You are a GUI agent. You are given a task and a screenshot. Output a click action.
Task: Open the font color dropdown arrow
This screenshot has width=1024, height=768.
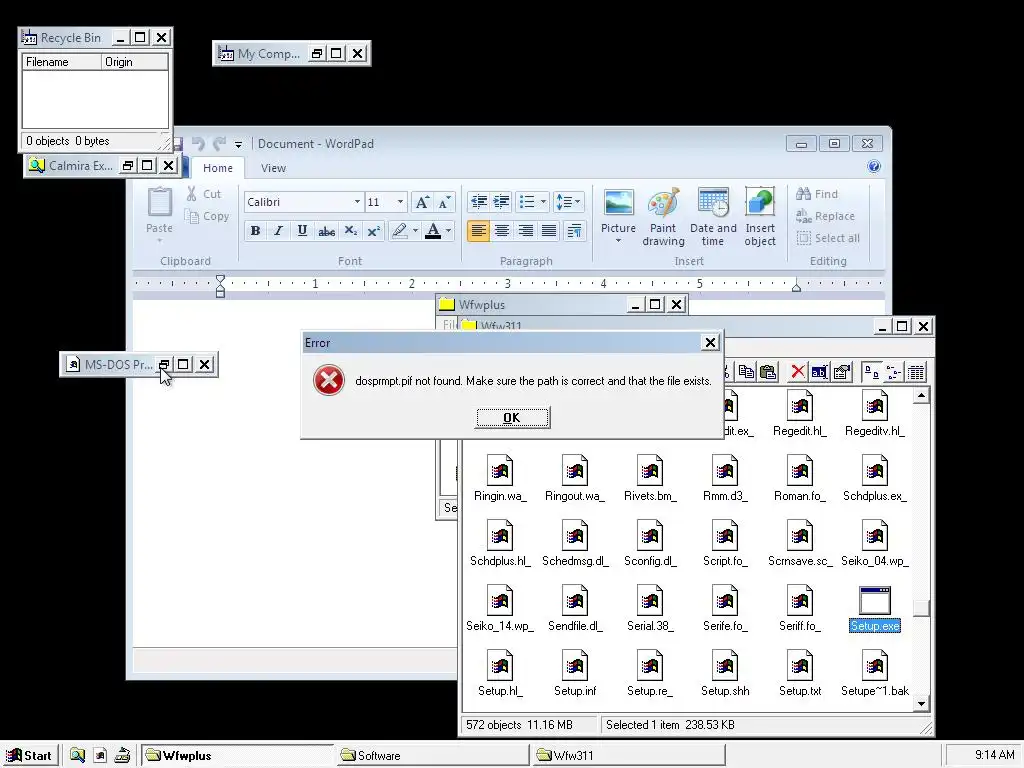[448, 231]
